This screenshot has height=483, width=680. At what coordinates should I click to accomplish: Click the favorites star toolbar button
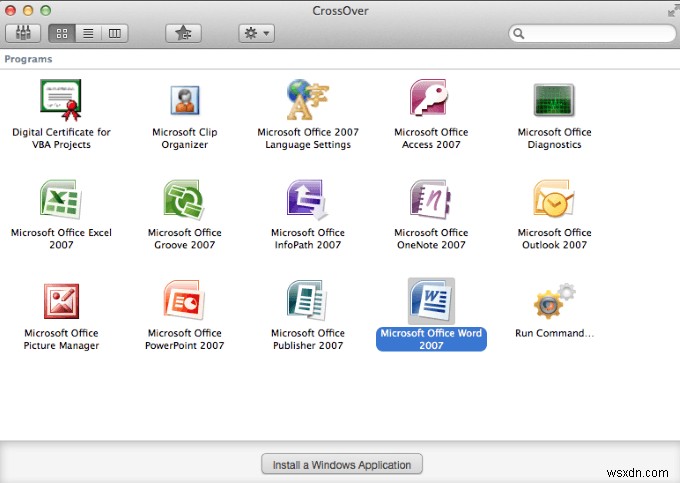click(x=183, y=33)
